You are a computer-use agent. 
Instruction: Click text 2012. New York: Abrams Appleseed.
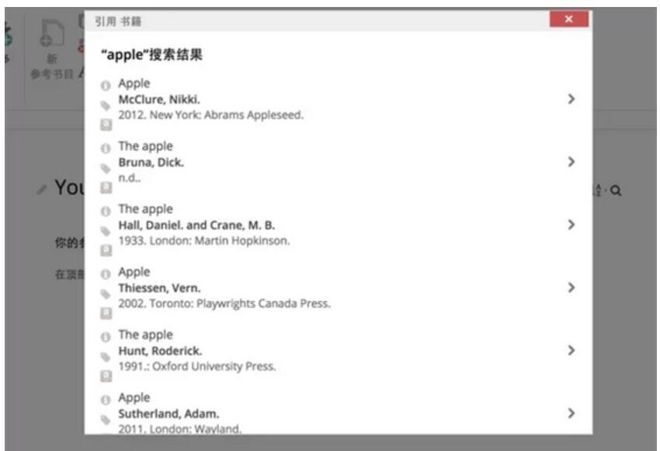tap(211, 115)
